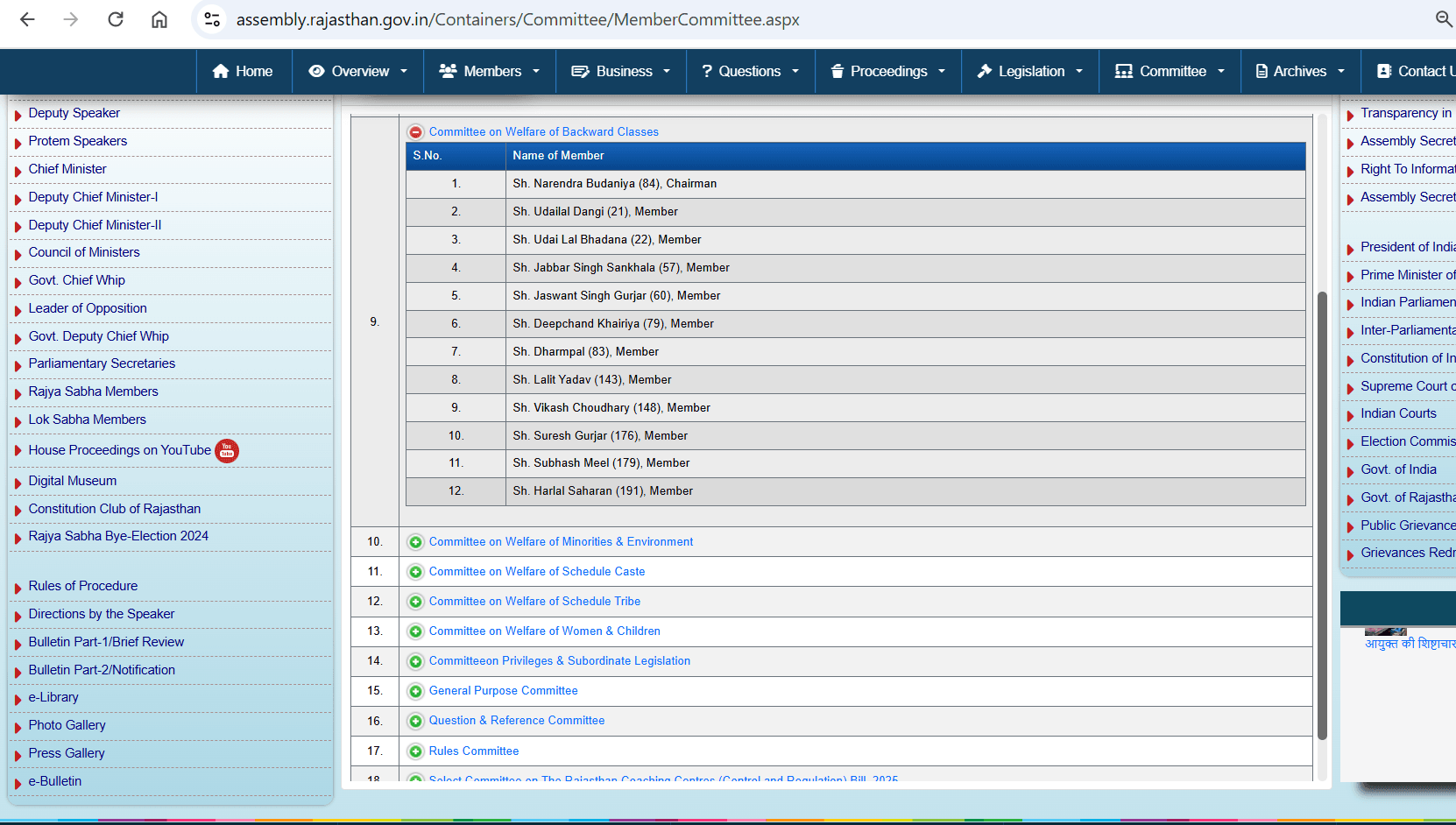Go back using browser back arrow
Viewport: 1456px width, 825px height.
[27, 19]
